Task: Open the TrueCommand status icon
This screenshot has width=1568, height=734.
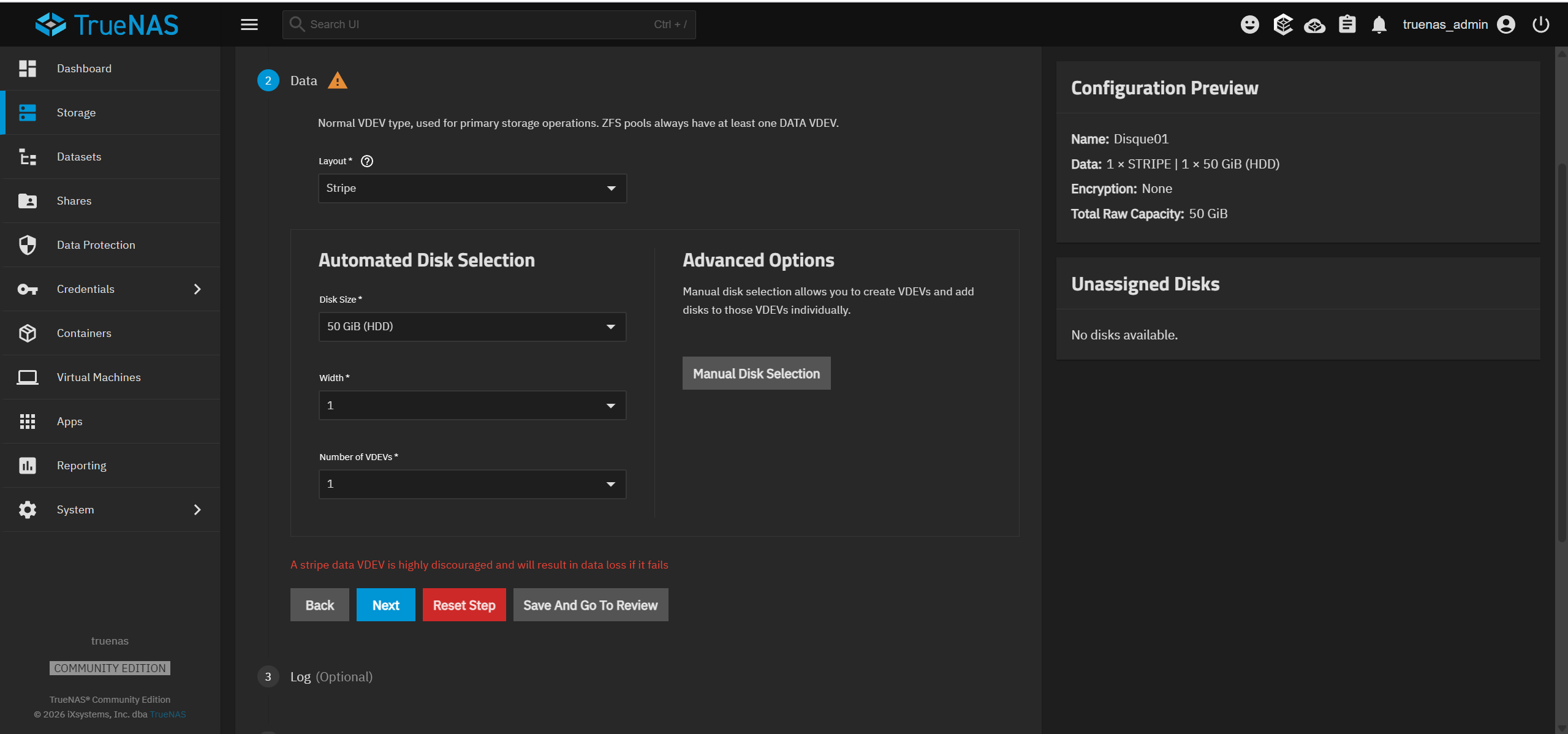Action: tap(1282, 25)
